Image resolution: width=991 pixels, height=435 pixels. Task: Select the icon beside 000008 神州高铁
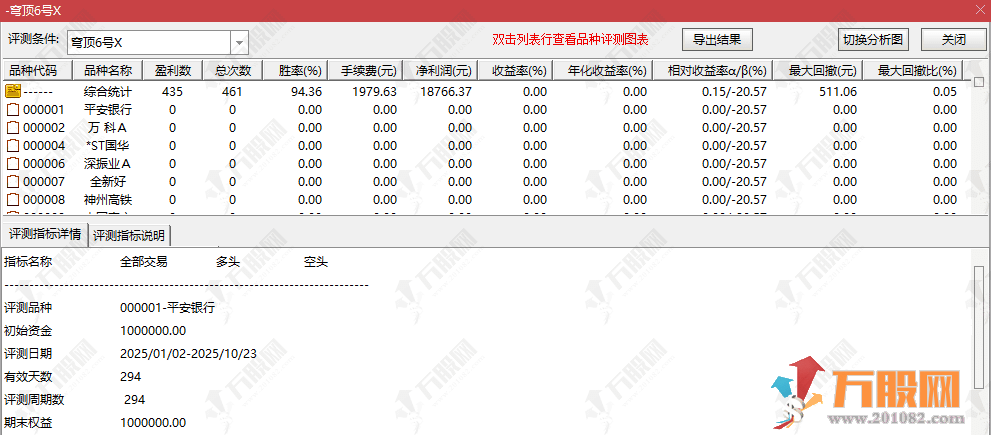coord(13,200)
